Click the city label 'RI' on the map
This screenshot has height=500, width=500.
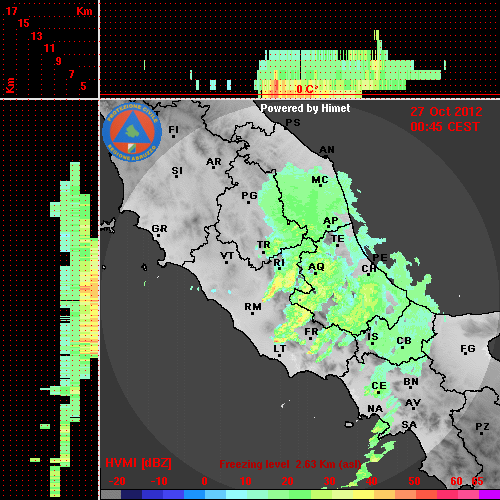coord(279,263)
